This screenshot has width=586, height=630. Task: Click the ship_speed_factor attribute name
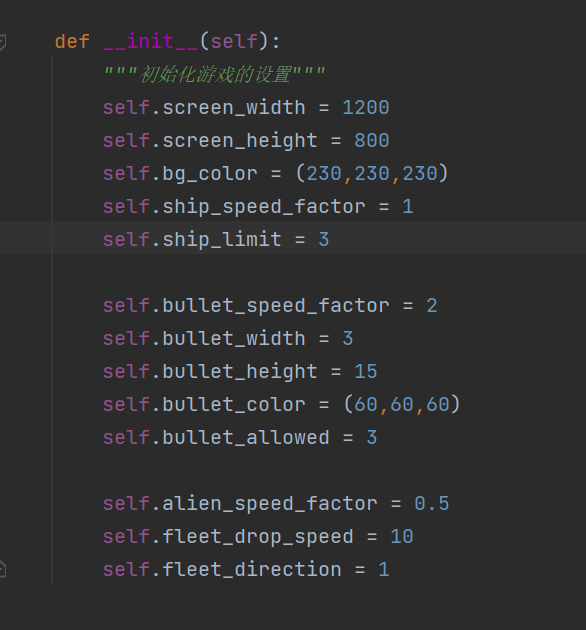264,207
